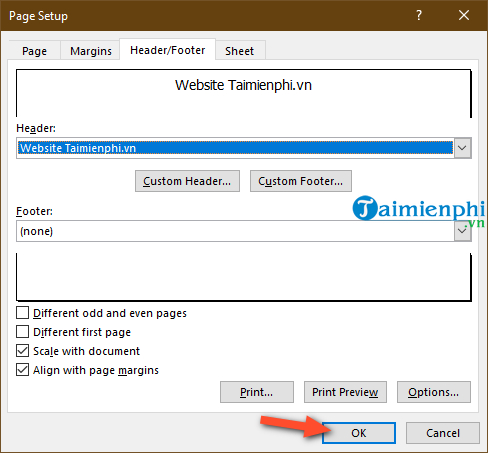Click the help question mark icon
Viewport: 488px width, 453px height.
point(419,15)
